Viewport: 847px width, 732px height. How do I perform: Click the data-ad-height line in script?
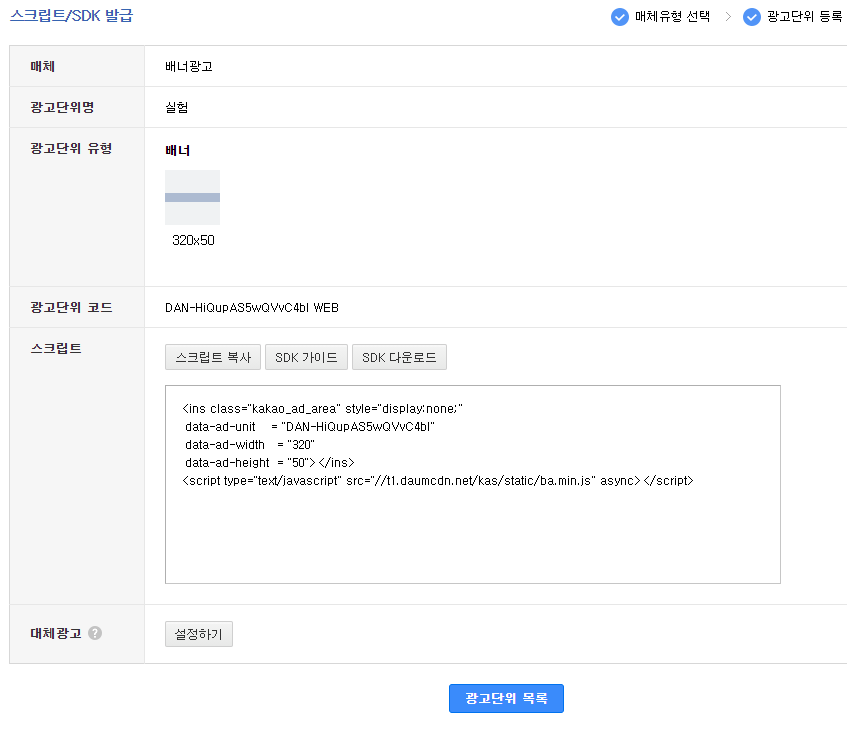click(x=270, y=462)
